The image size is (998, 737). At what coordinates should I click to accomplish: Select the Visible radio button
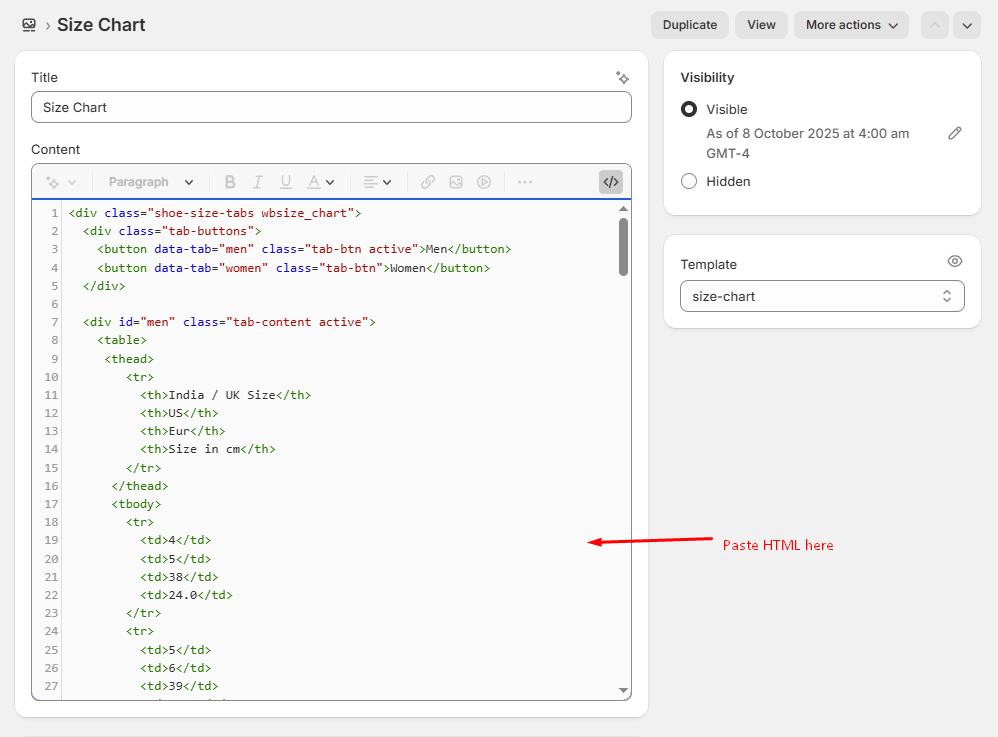click(x=689, y=109)
